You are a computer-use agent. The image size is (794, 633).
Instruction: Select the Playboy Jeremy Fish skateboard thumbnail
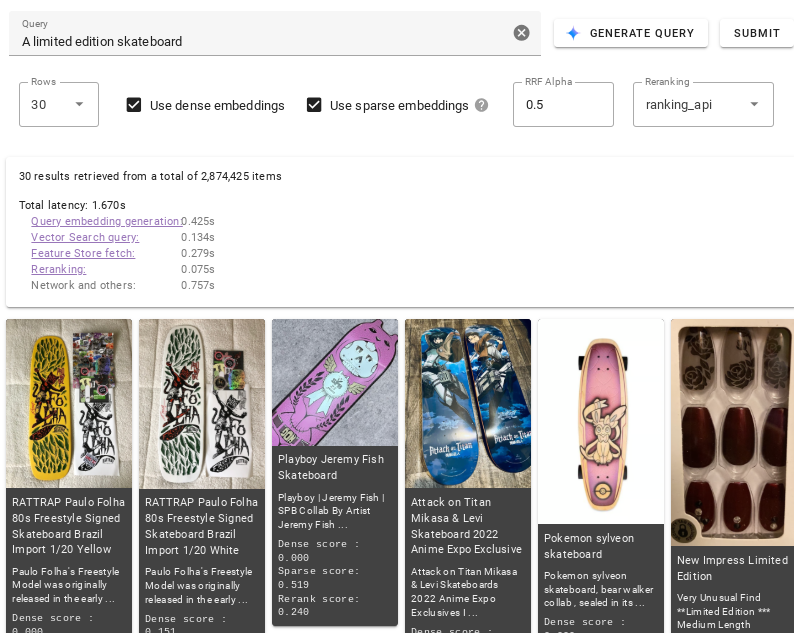(335, 382)
